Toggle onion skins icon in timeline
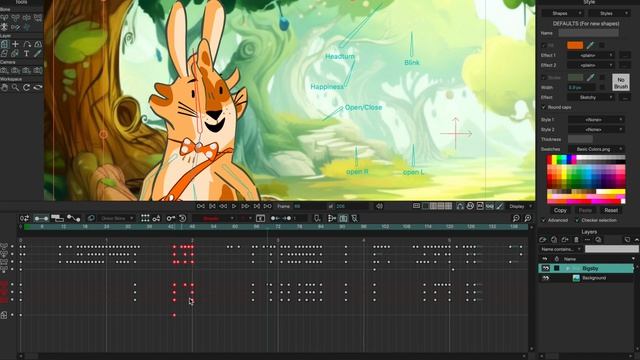This screenshot has height=360, width=640. point(91,218)
